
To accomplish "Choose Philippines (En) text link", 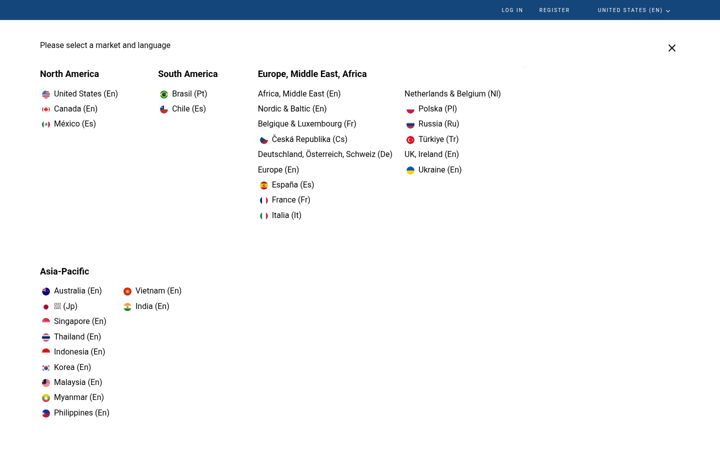I will coord(82,413).
